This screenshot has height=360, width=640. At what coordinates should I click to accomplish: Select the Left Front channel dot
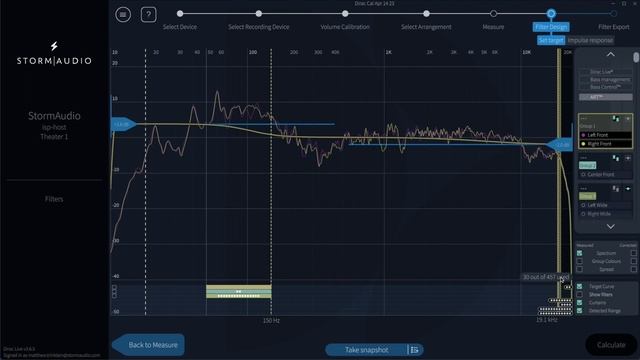pos(583,135)
